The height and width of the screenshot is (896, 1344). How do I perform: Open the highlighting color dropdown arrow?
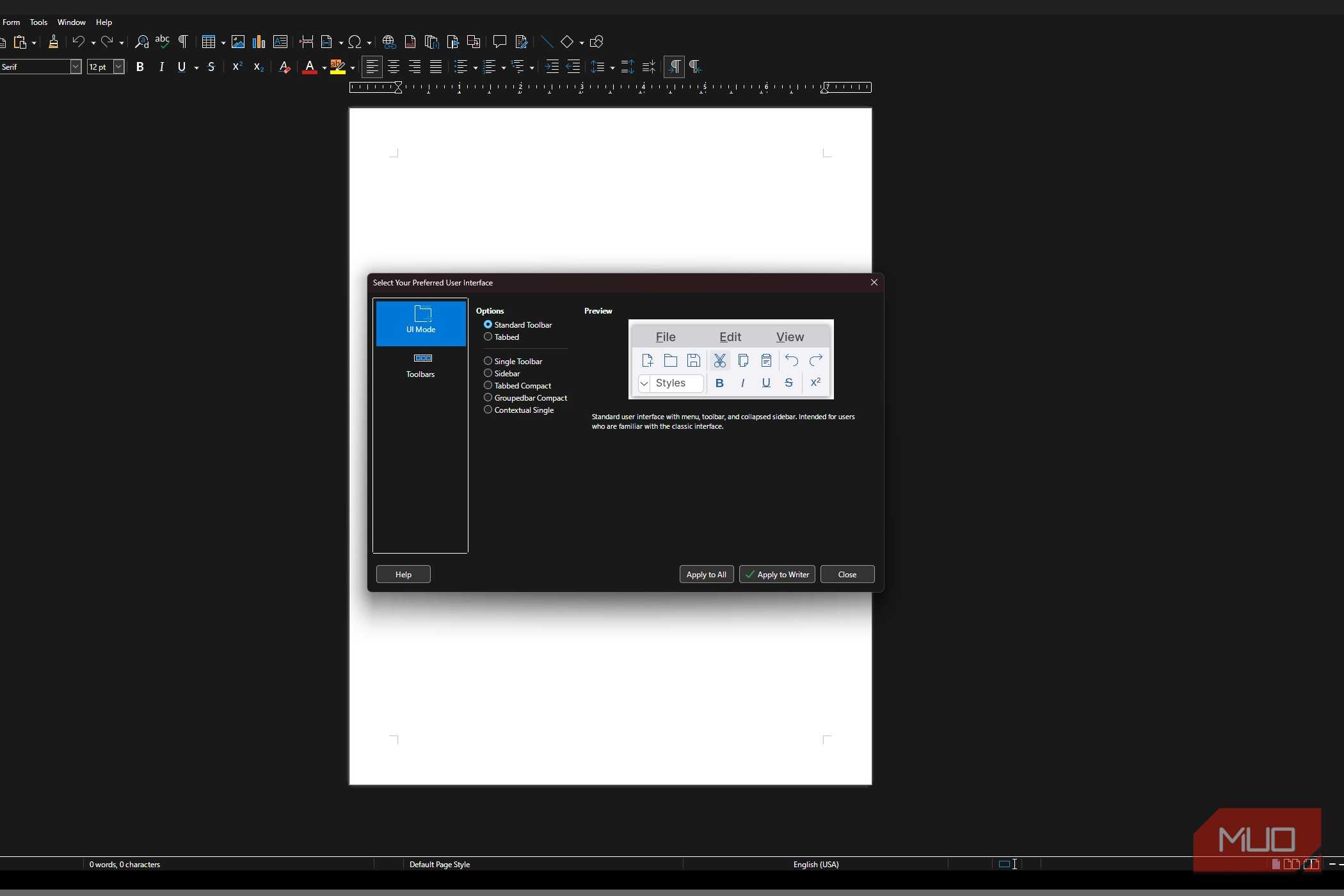click(353, 68)
